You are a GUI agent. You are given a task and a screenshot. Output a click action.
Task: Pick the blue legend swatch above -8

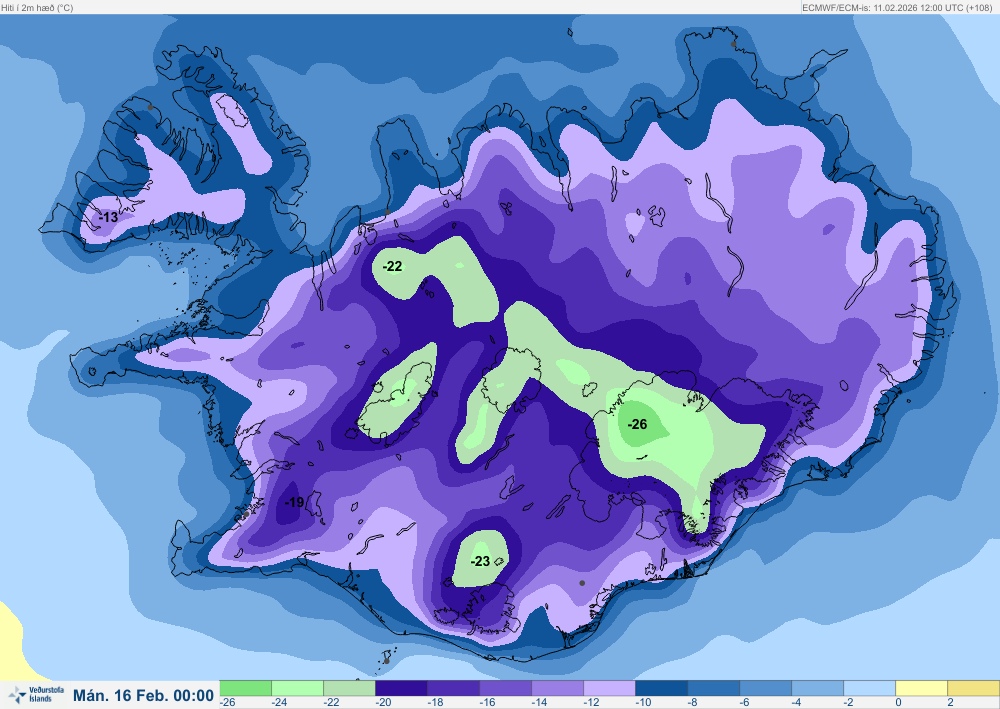click(x=714, y=688)
